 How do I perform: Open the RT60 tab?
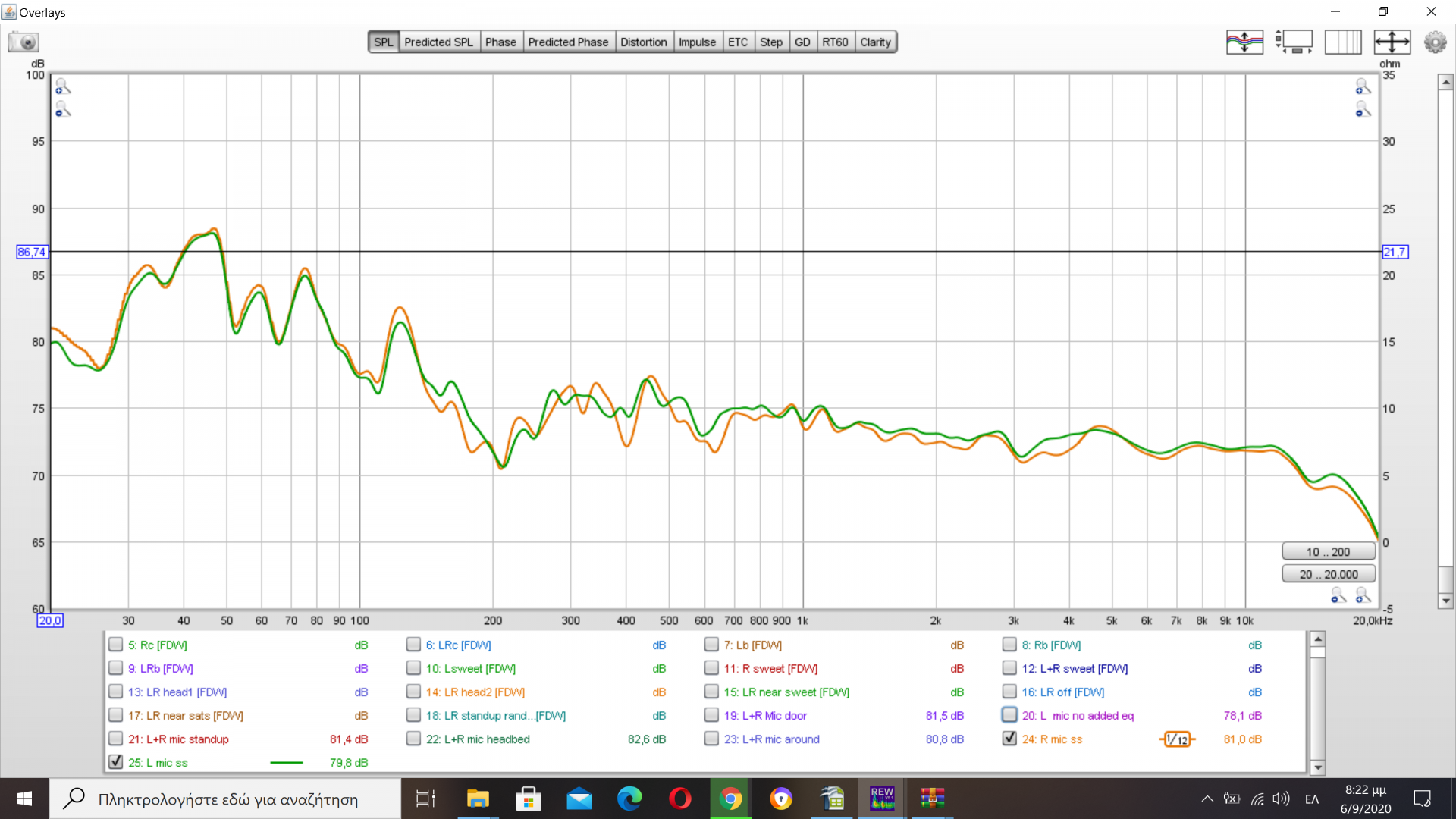click(835, 42)
